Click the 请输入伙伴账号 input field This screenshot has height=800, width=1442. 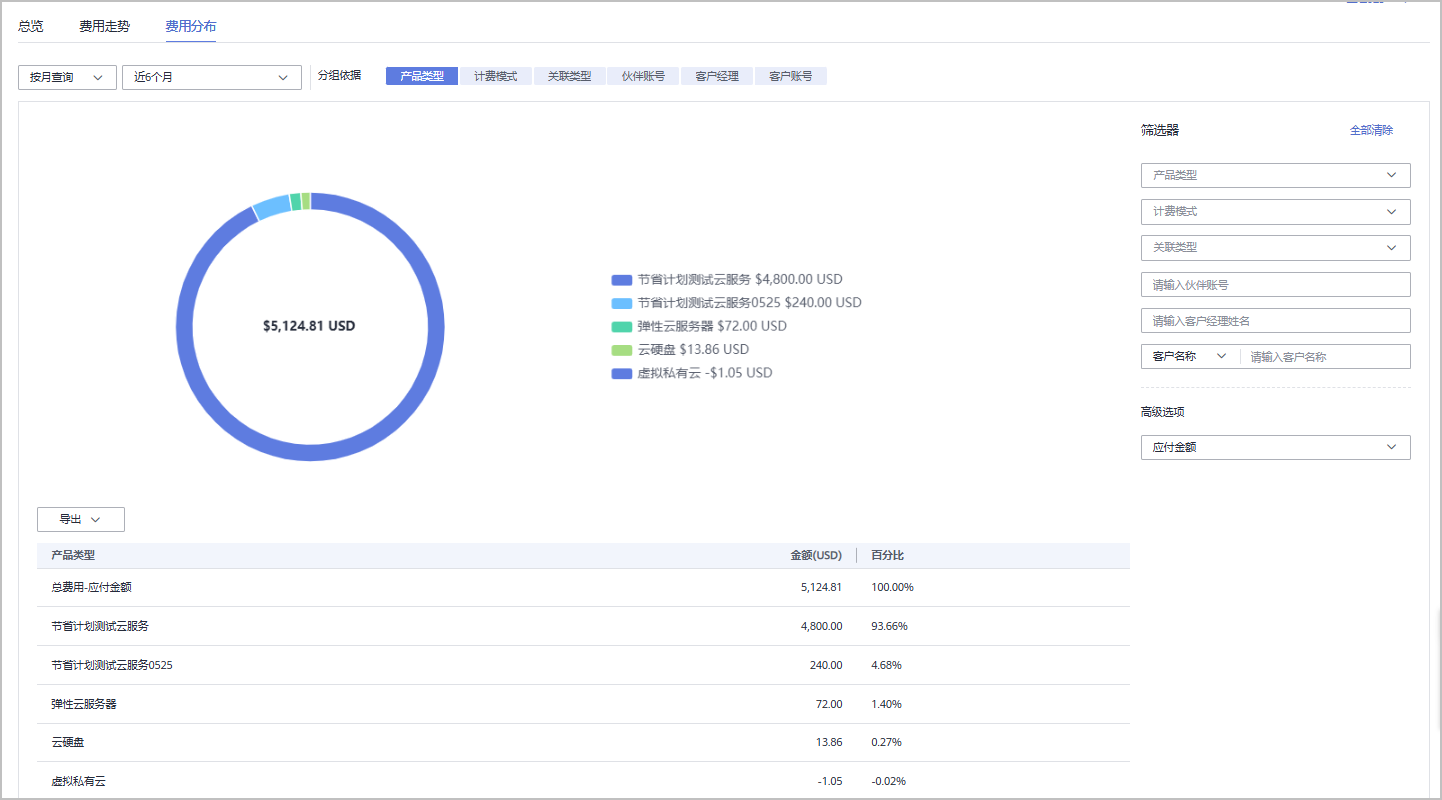point(1275,284)
